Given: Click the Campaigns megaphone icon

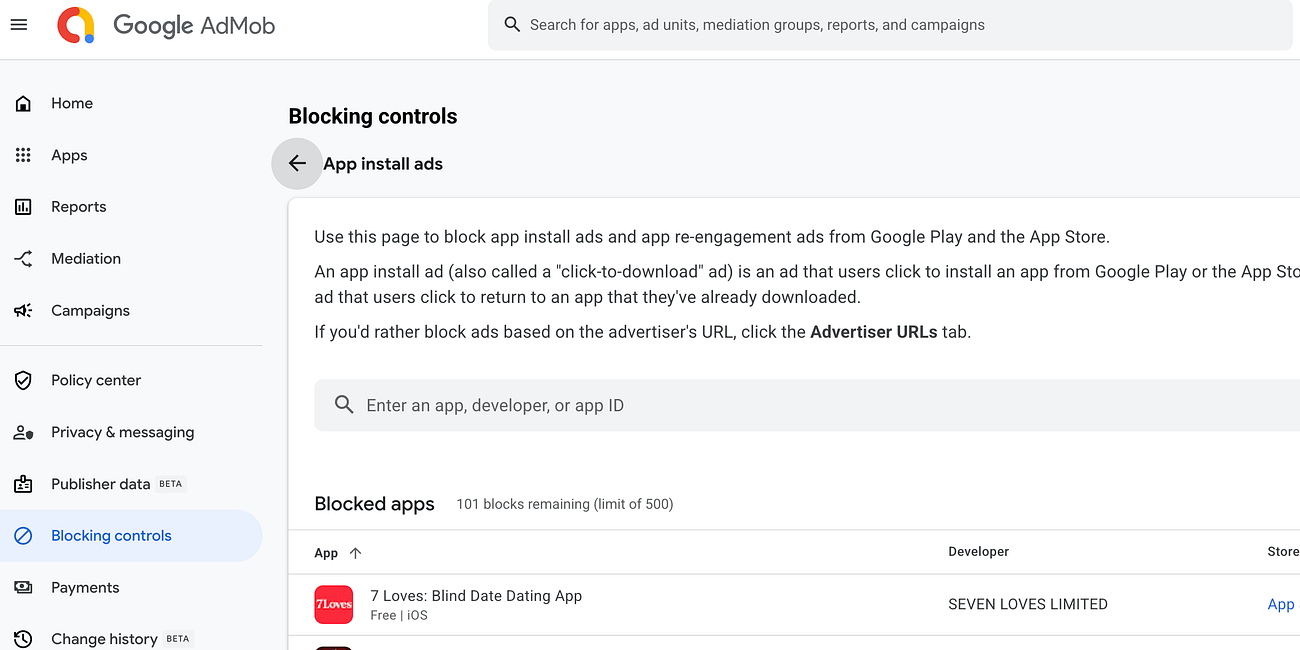Looking at the screenshot, I should click(23, 311).
